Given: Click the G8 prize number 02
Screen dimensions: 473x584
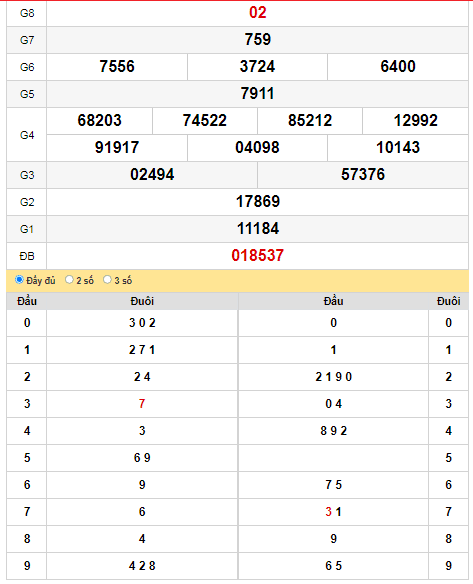Looking at the screenshot, I should click(x=257, y=13).
